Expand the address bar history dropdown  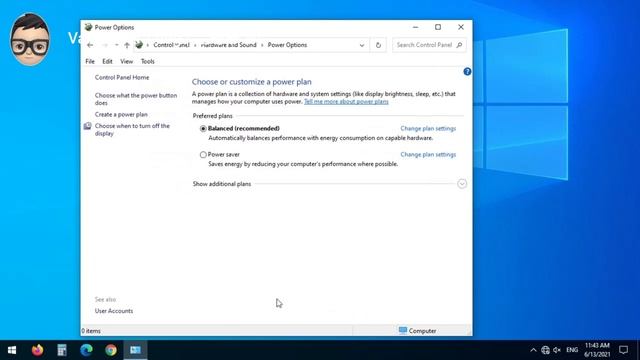pyautogui.click(x=362, y=45)
